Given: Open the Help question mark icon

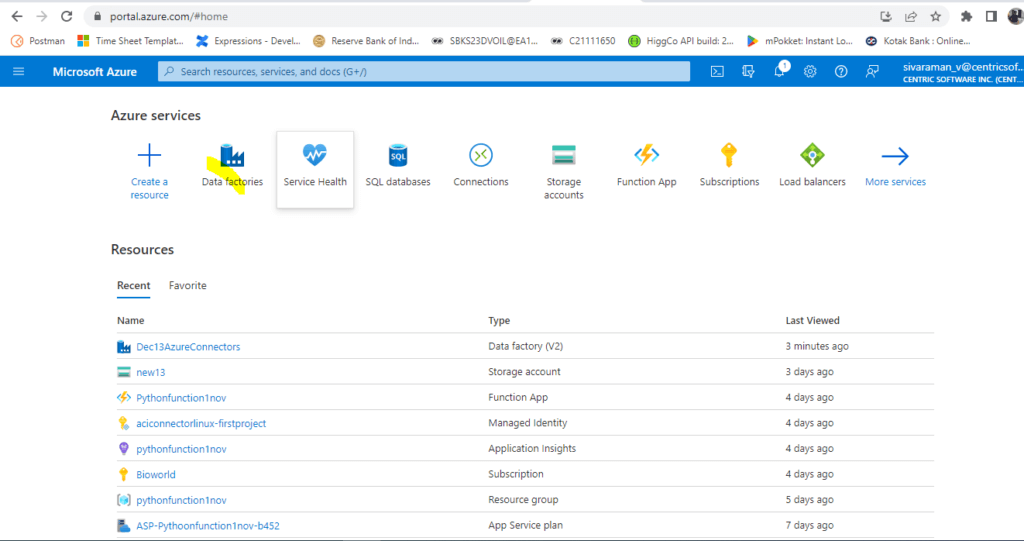Looking at the screenshot, I should point(841,71).
